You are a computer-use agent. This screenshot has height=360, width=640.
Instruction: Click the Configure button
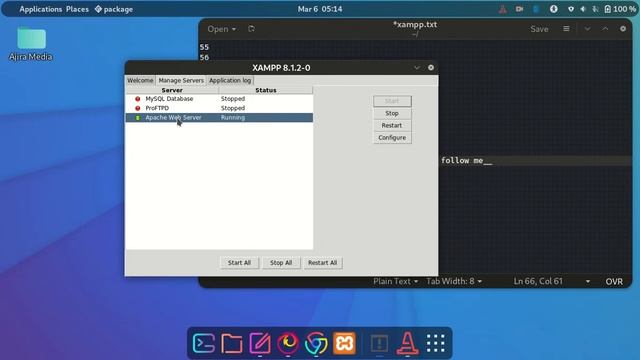click(x=392, y=138)
